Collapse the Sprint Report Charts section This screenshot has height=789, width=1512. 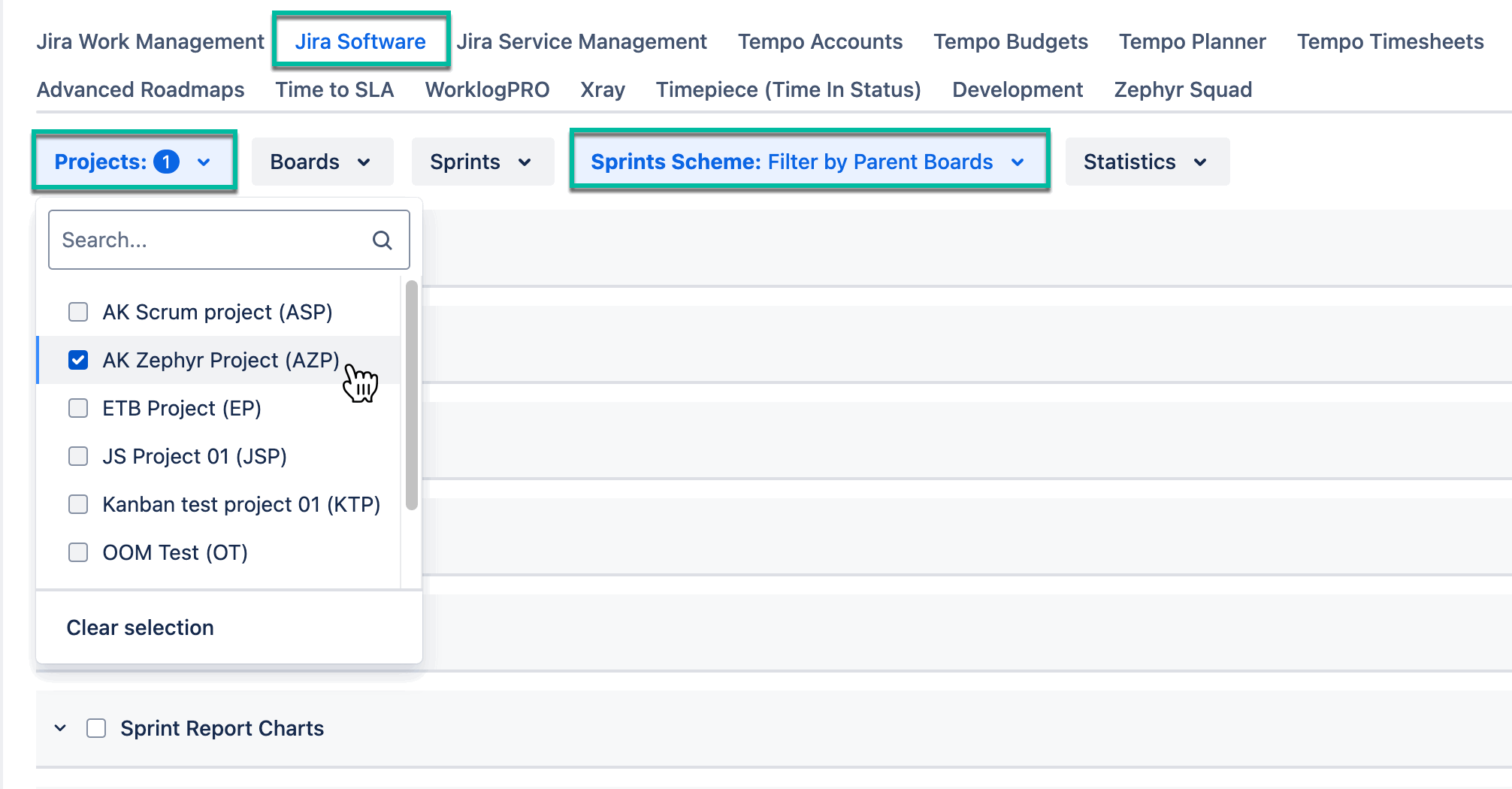coord(60,727)
